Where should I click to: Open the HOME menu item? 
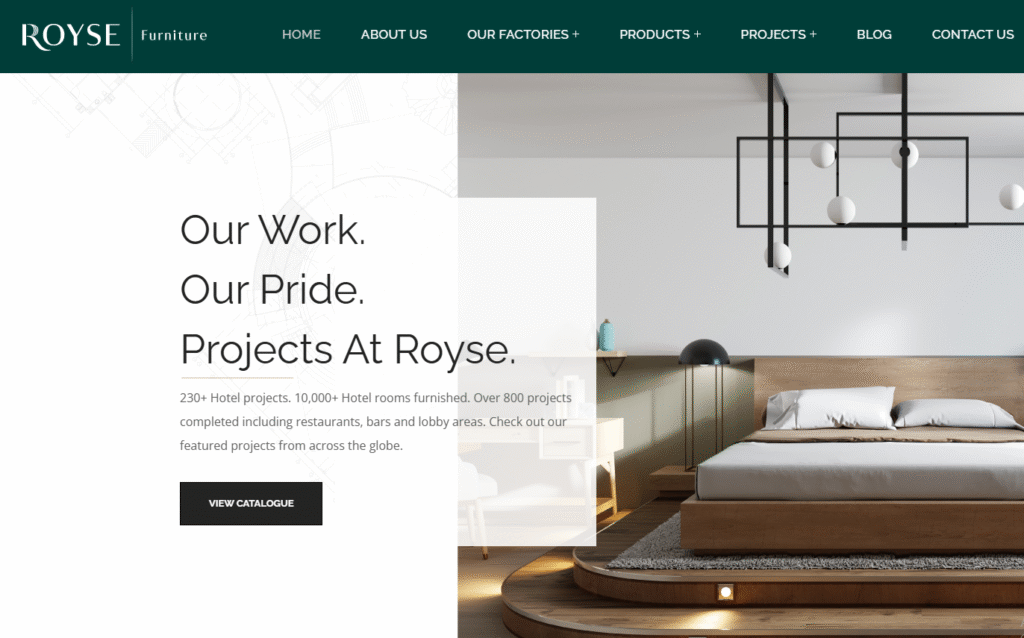[301, 35]
